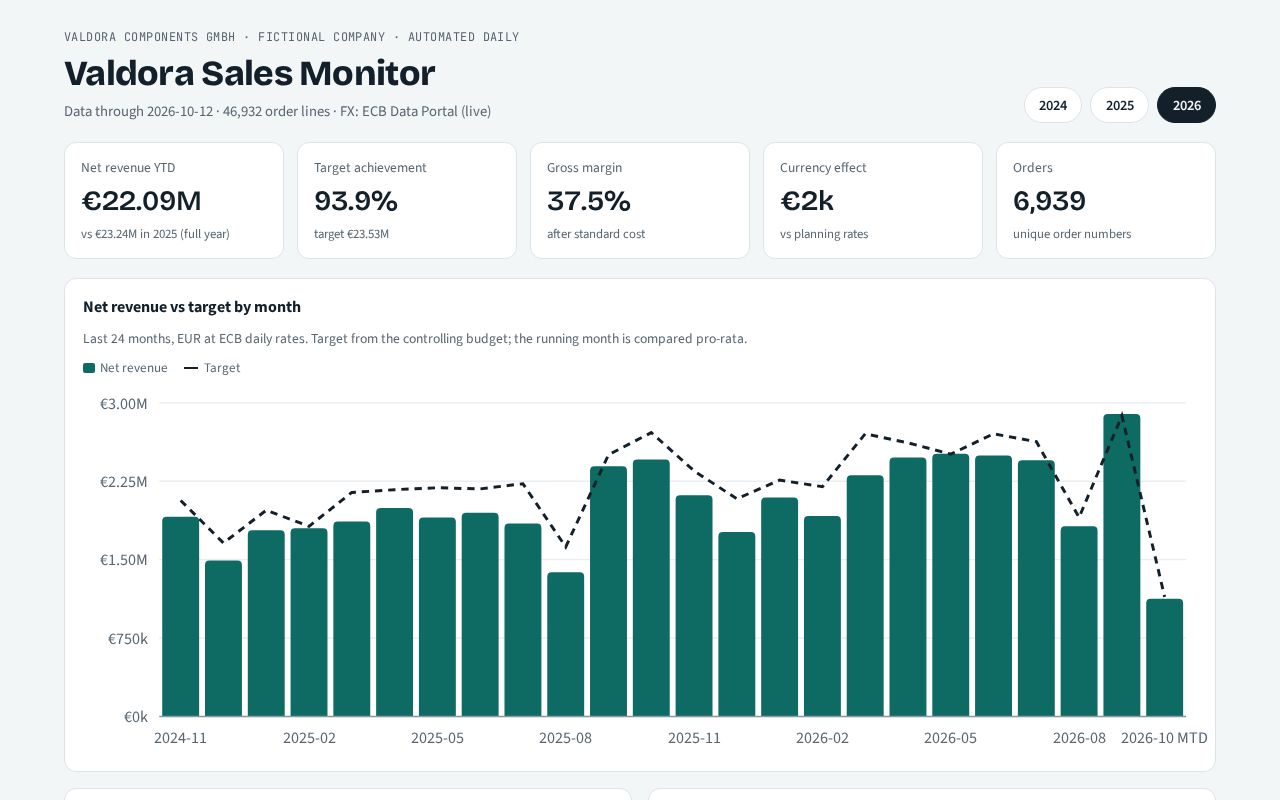Click the €1.50M y-axis label
Viewport: 1280px width, 800px height.
(124, 560)
